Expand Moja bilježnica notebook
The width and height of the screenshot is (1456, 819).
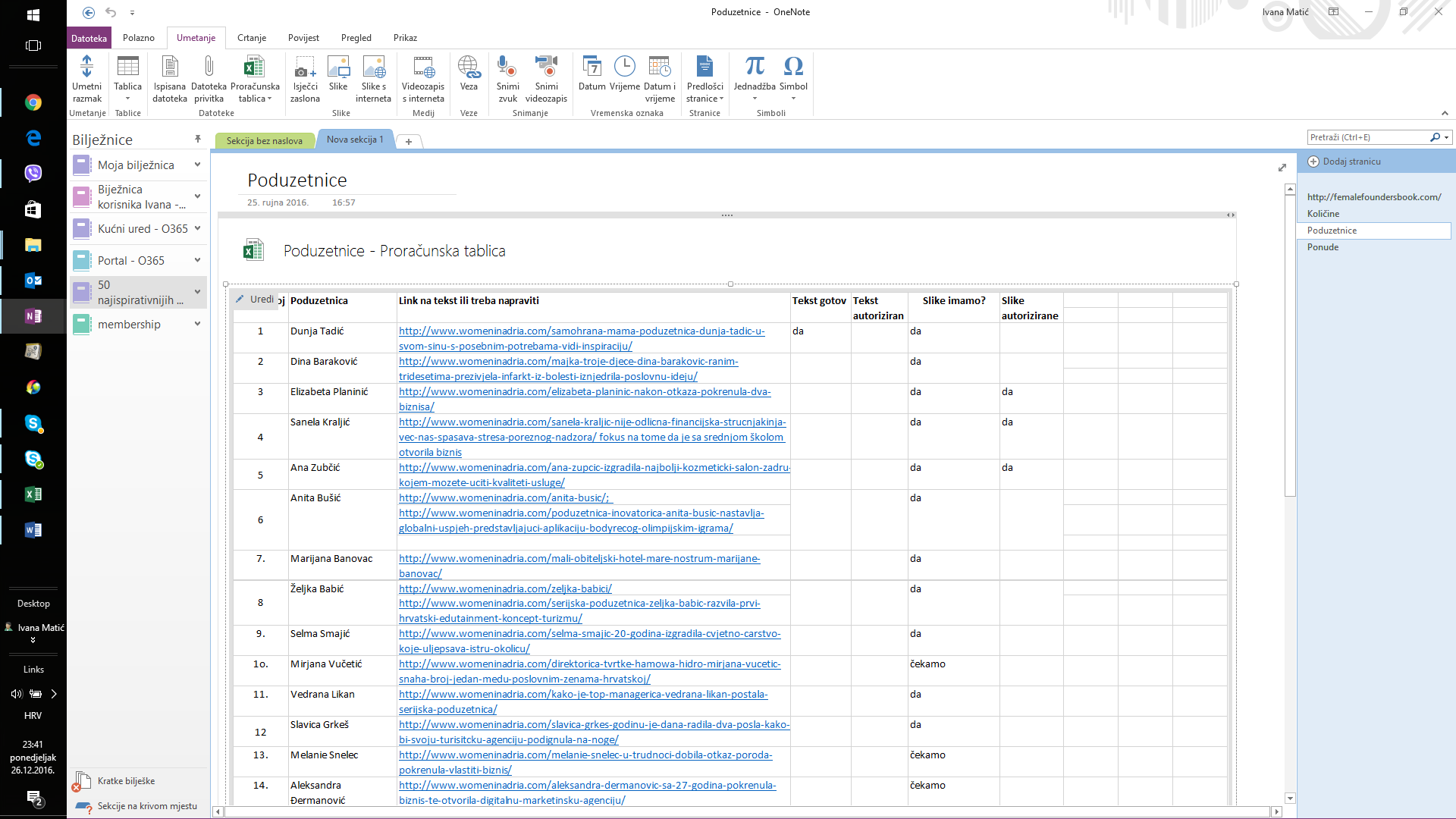tap(197, 165)
